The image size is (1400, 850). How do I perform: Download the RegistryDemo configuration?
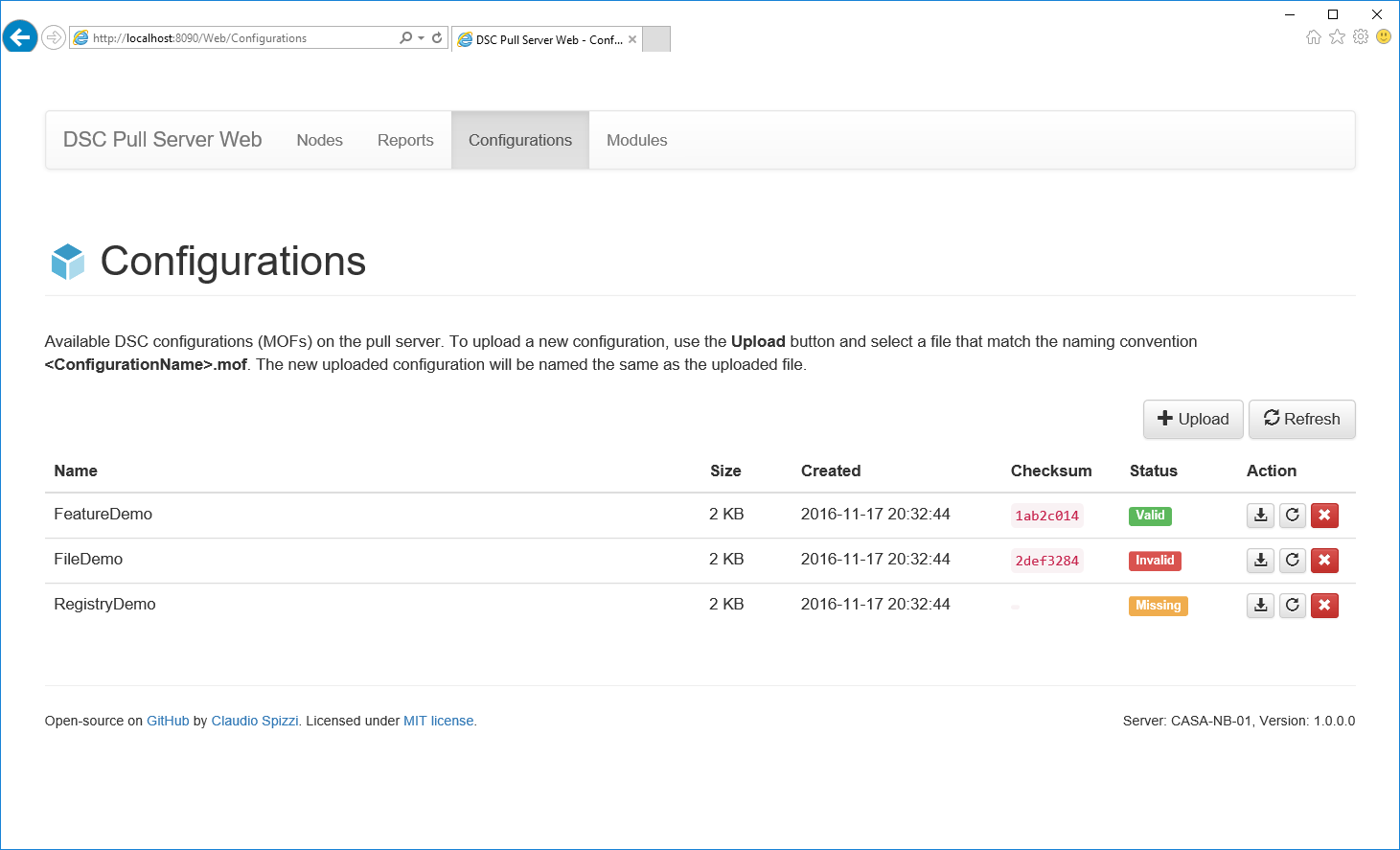[x=1260, y=606]
